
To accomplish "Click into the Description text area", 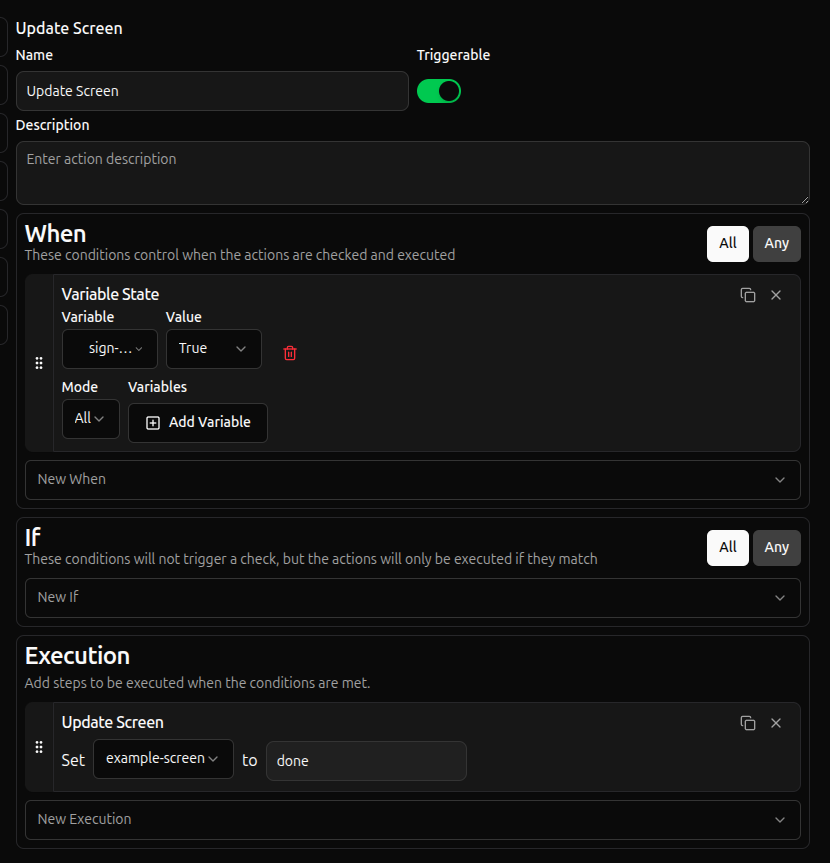I will [x=413, y=173].
